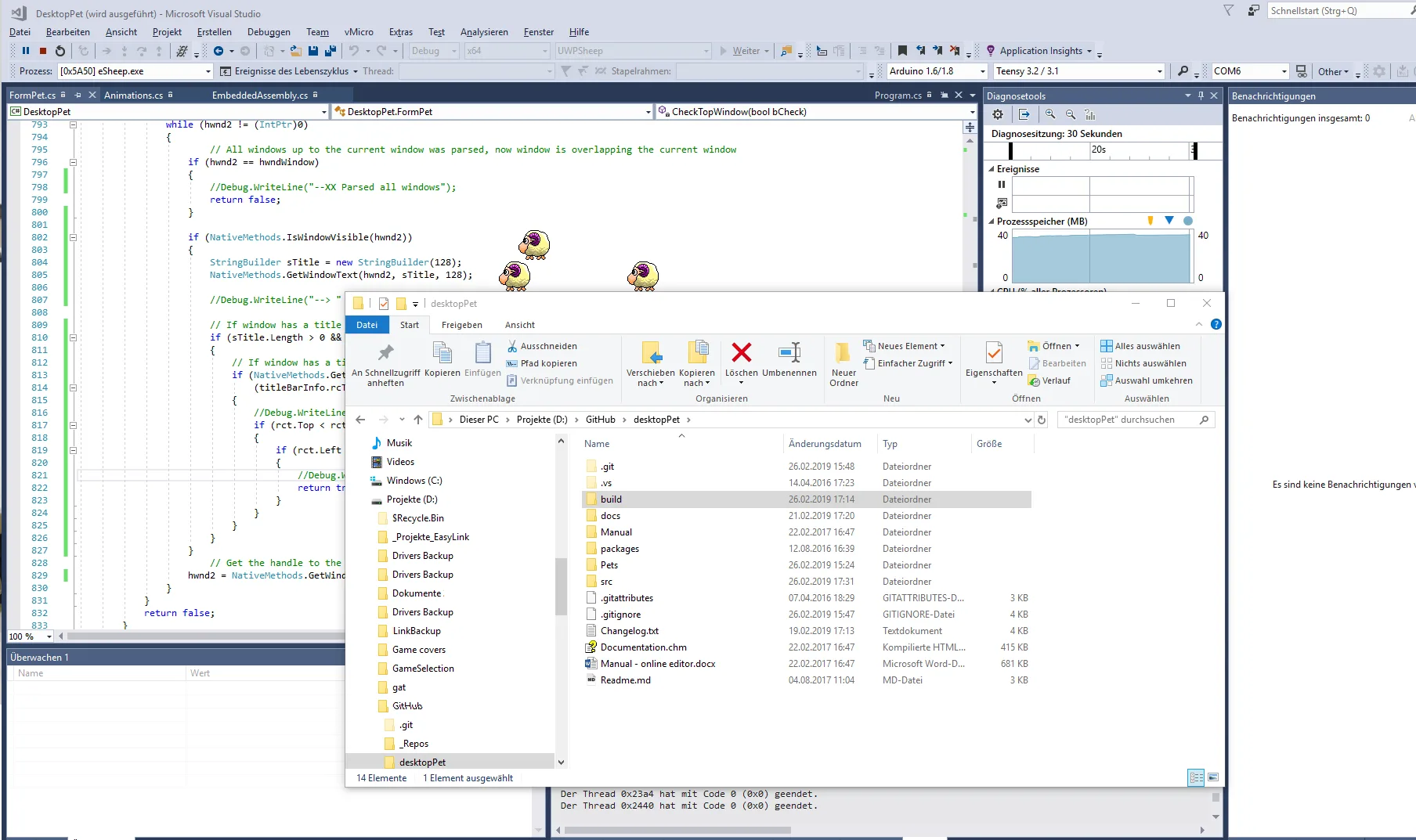Open the Debuggen menu
Viewport: 1416px width, 840px height.
tap(269, 32)
